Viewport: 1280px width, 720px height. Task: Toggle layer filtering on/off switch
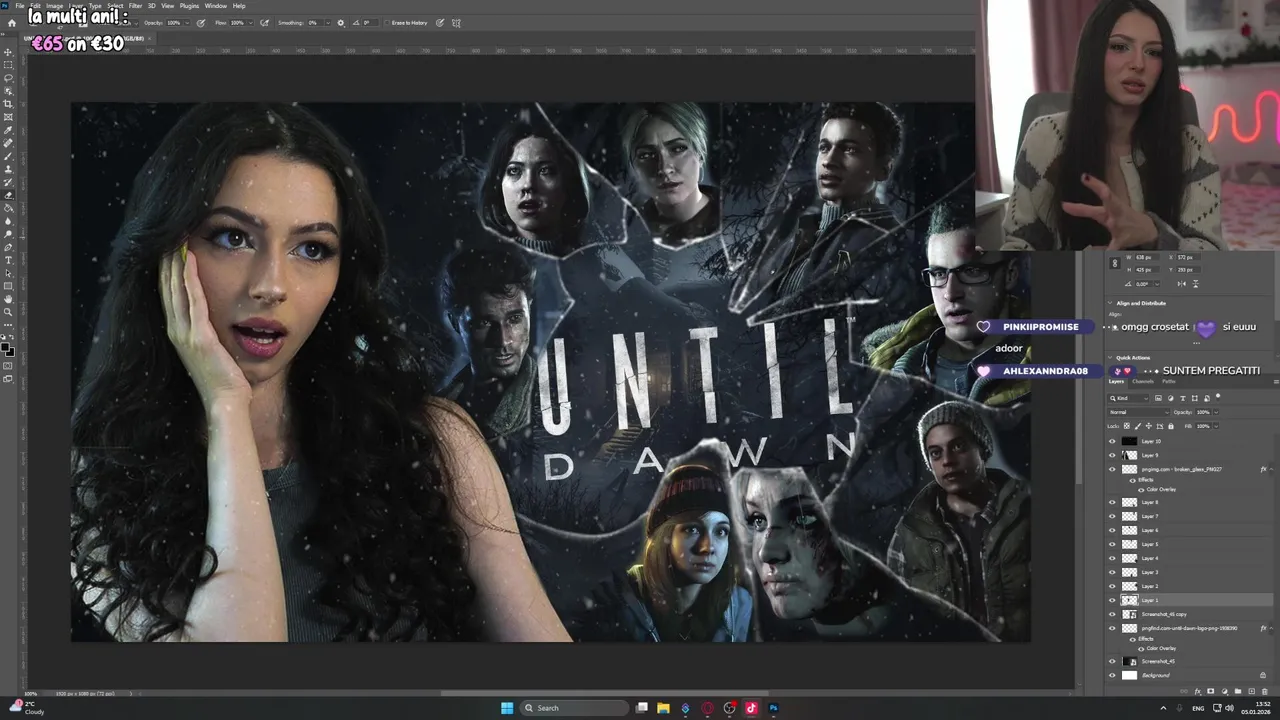[1218, 397]
